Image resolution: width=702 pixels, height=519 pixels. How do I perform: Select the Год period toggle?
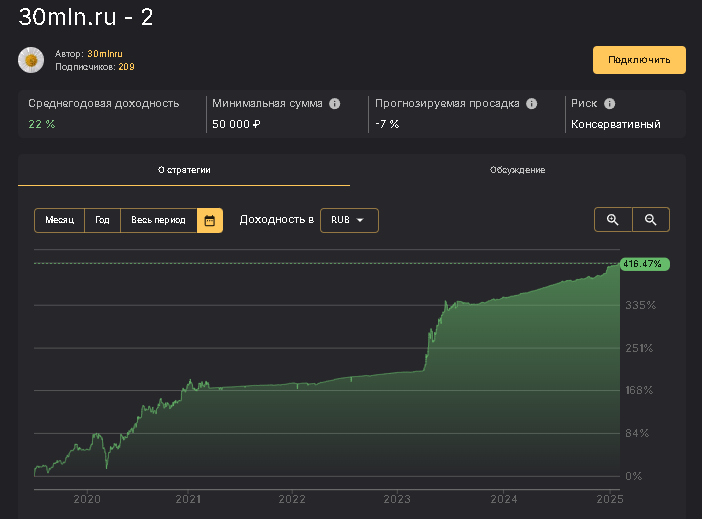tap(102, 221)
